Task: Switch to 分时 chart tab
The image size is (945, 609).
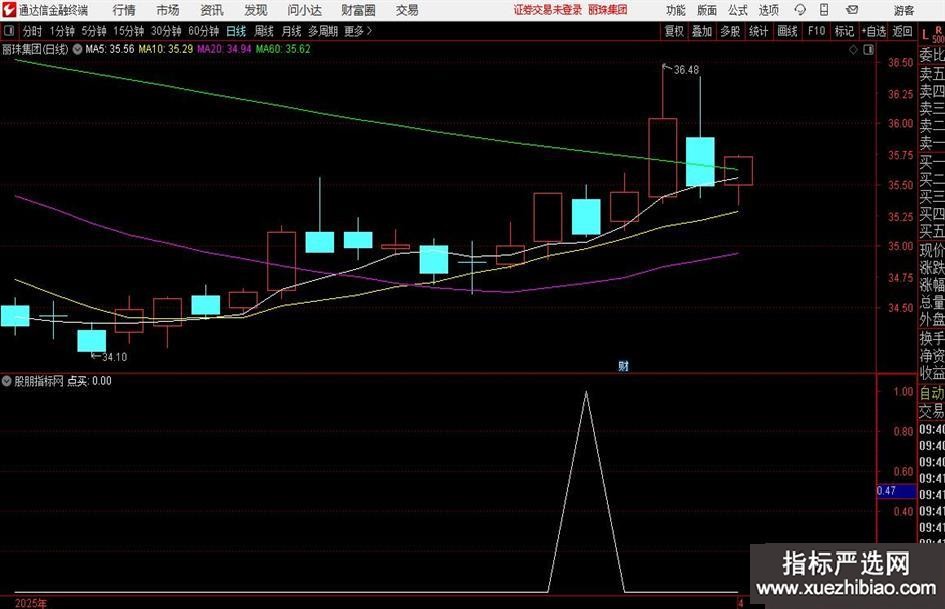Action: point(32,31)
